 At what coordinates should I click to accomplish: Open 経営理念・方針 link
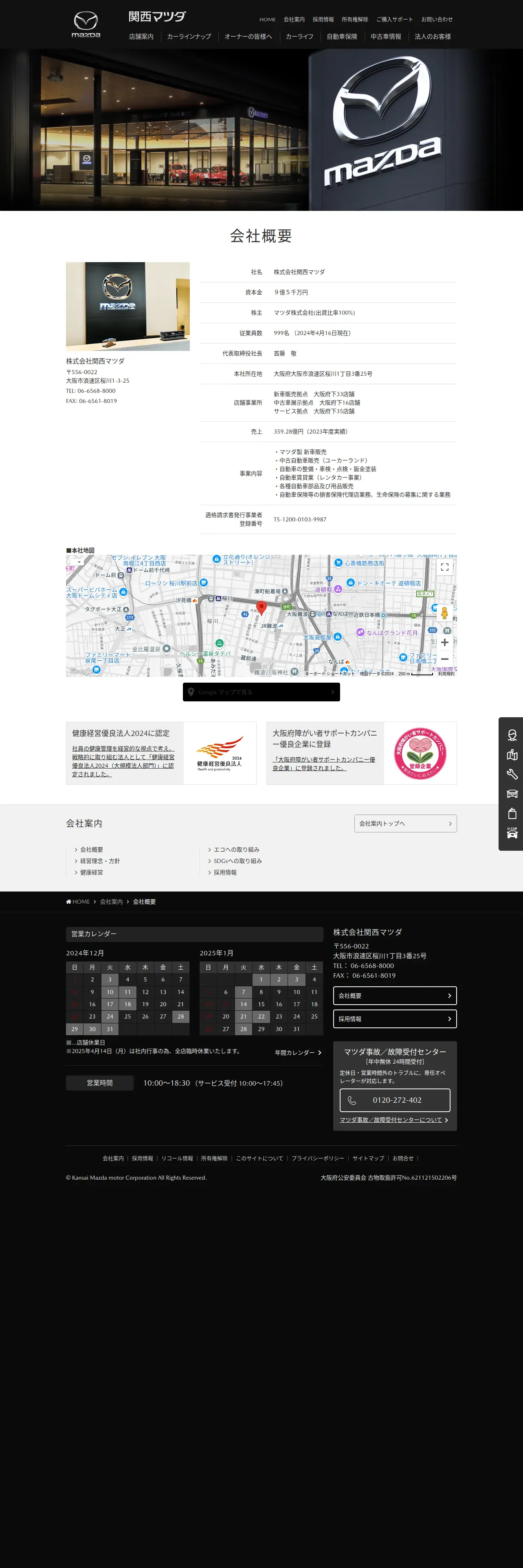pos(100,861)
